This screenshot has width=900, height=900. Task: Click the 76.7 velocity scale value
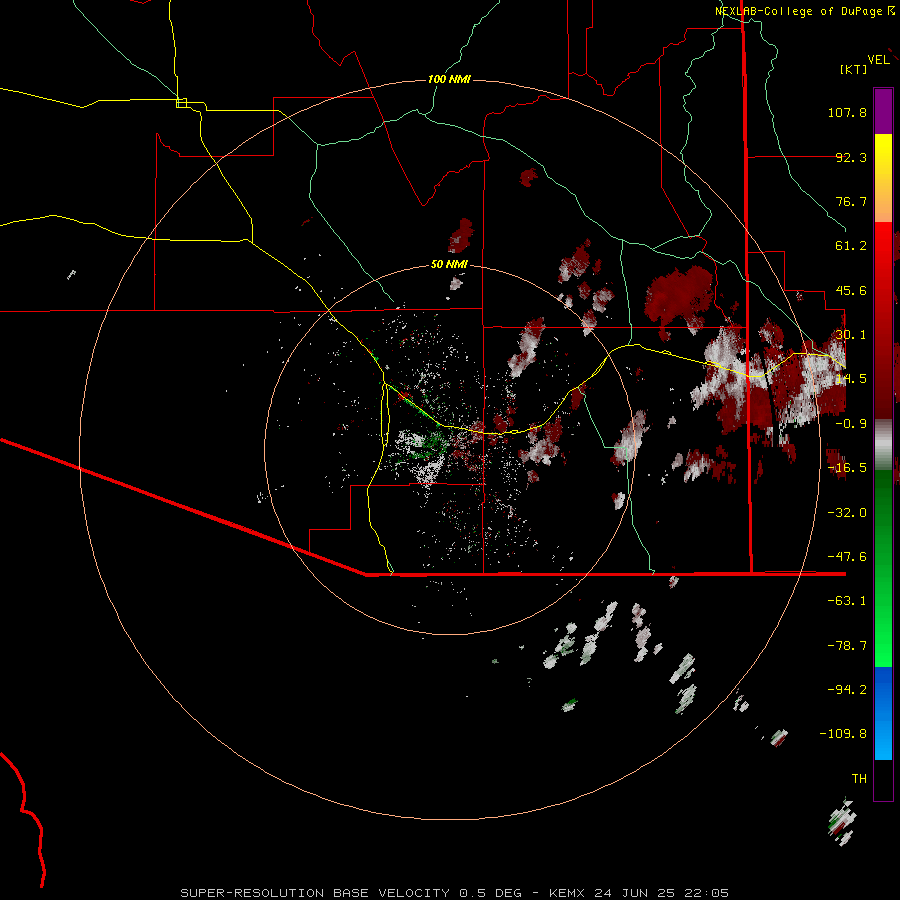[851, 201]
